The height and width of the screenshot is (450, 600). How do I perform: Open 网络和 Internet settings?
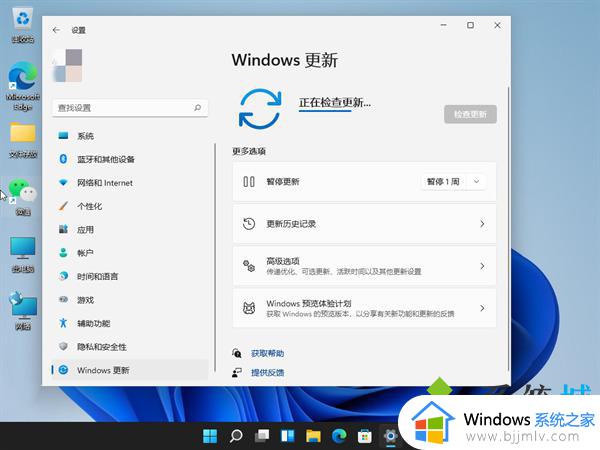click(x=130, y=183)
